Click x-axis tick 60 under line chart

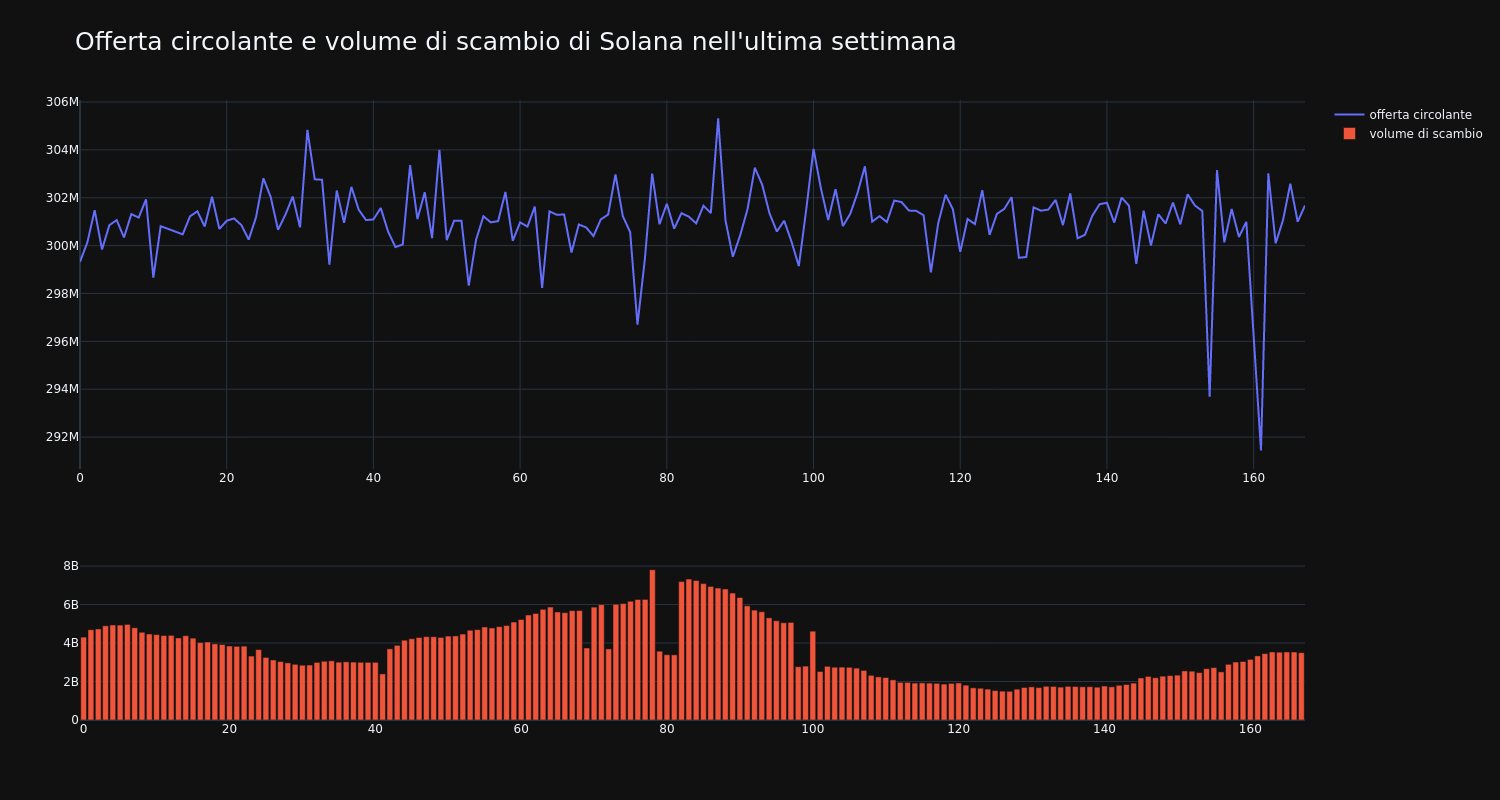[520, 478]
